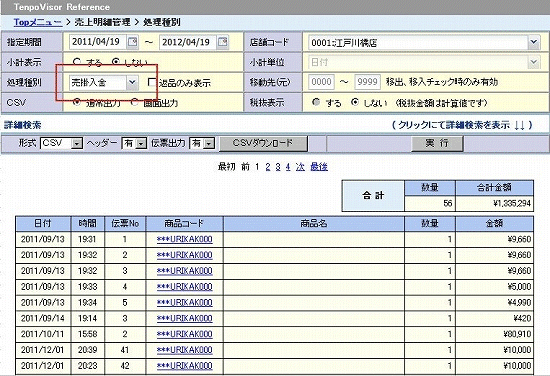This screenshot has height=376, width=550.
Task: Select CSV 画面出力 radio button
Action: pos(134,102)
